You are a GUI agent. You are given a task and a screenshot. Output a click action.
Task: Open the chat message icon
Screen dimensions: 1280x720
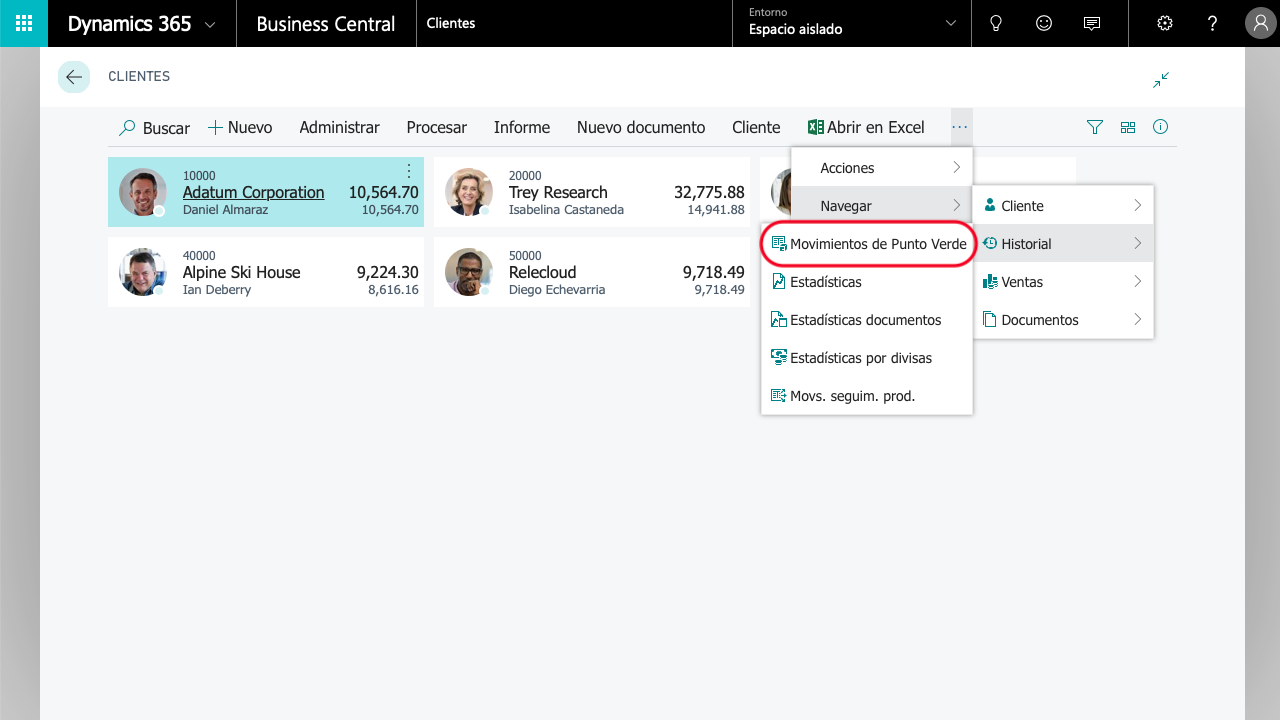(x=1092, y=23)
